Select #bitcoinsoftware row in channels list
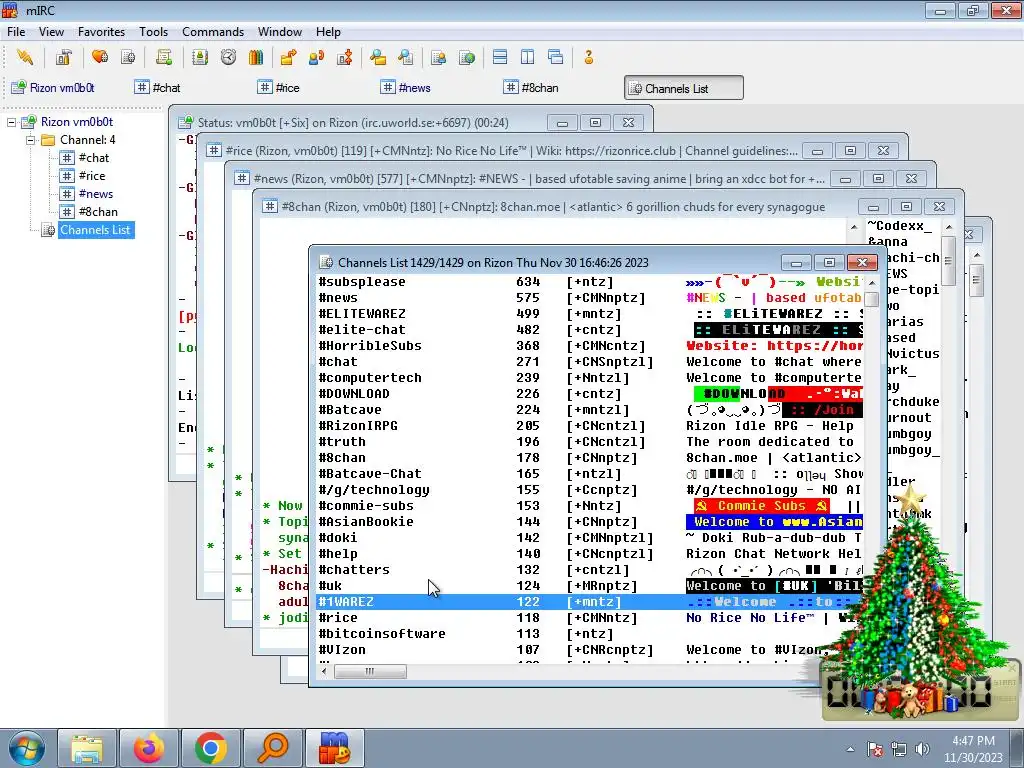Viewport: 1024px width, 768px height. pos(590,633)
